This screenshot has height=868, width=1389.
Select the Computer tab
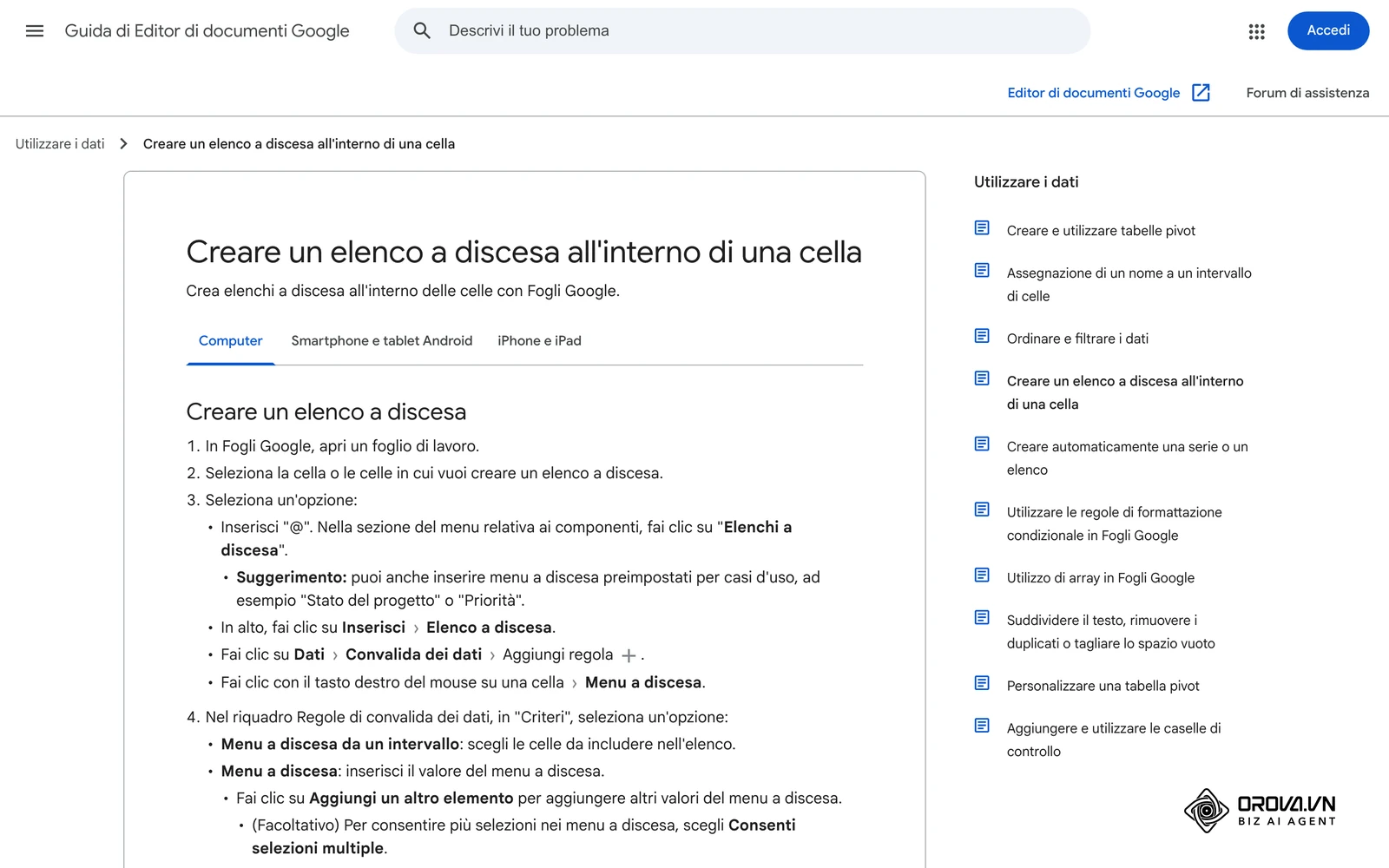[230, 341]
